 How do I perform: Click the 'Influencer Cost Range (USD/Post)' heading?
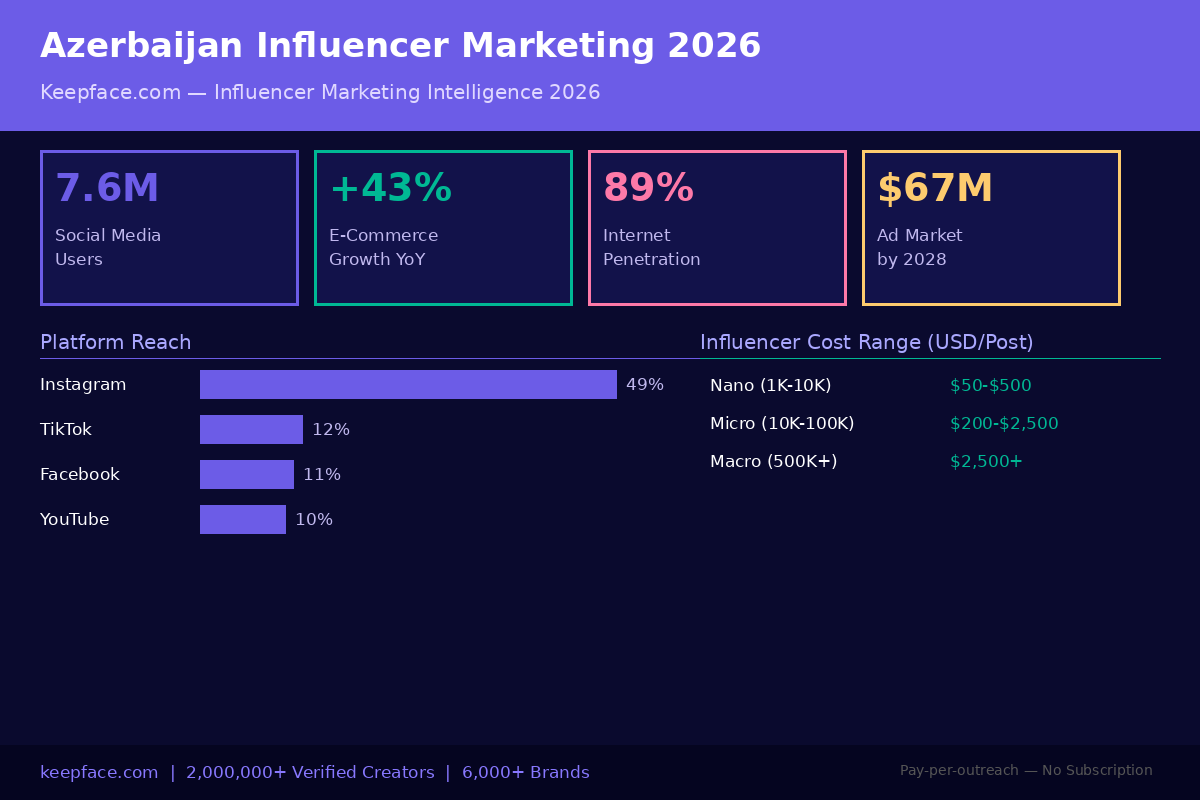(x=867, y=343)
